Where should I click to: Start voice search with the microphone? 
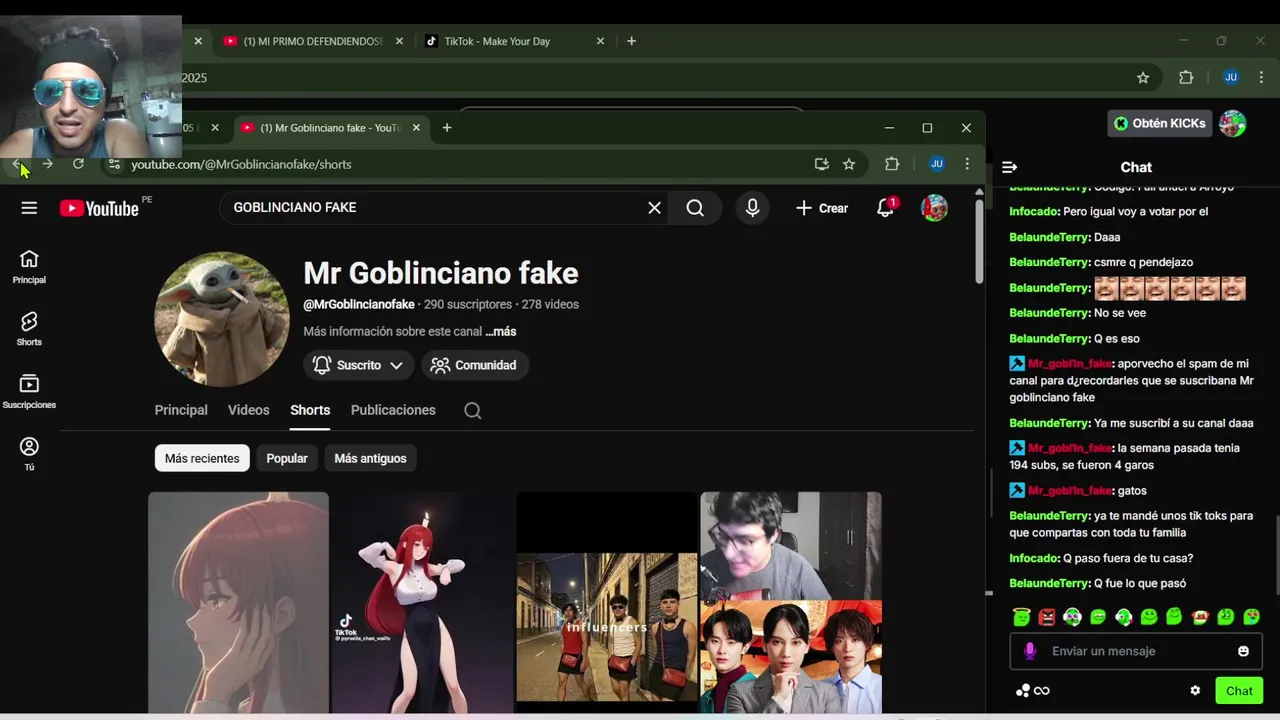pos(752,208)
